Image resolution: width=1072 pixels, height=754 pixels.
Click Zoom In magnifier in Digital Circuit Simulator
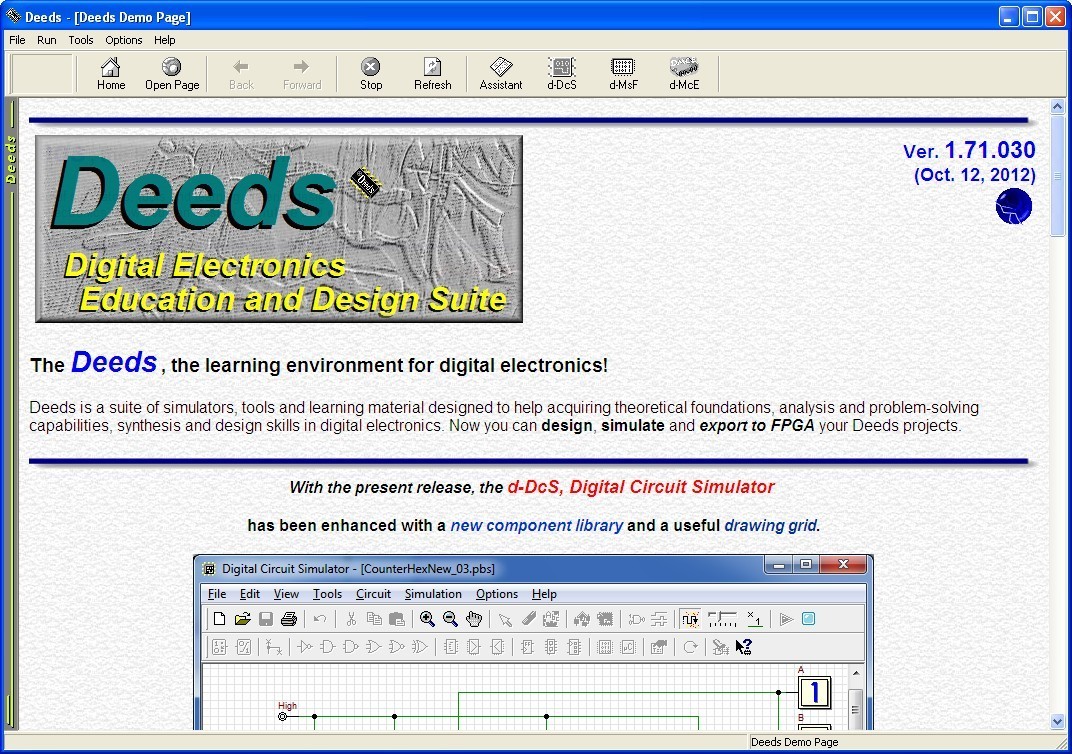pos(427,619)
